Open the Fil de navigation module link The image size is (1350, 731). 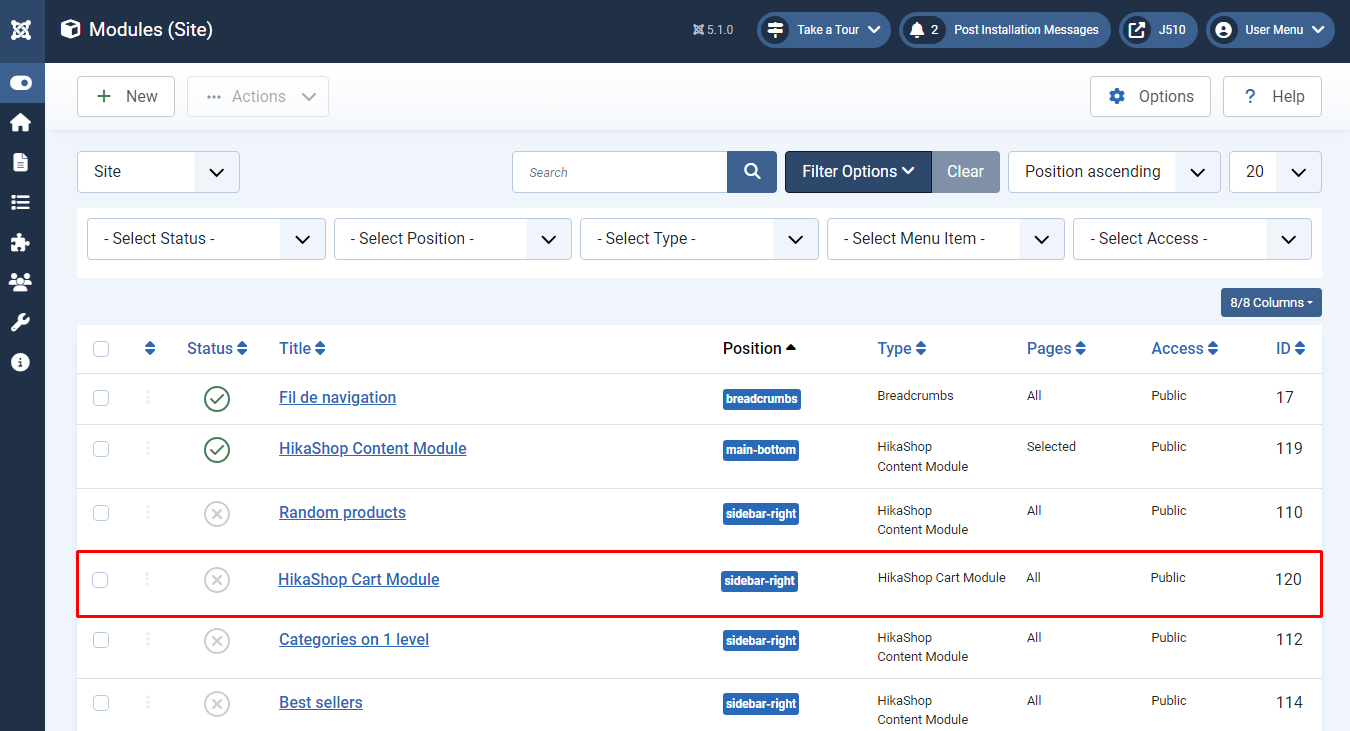point(337,398)
